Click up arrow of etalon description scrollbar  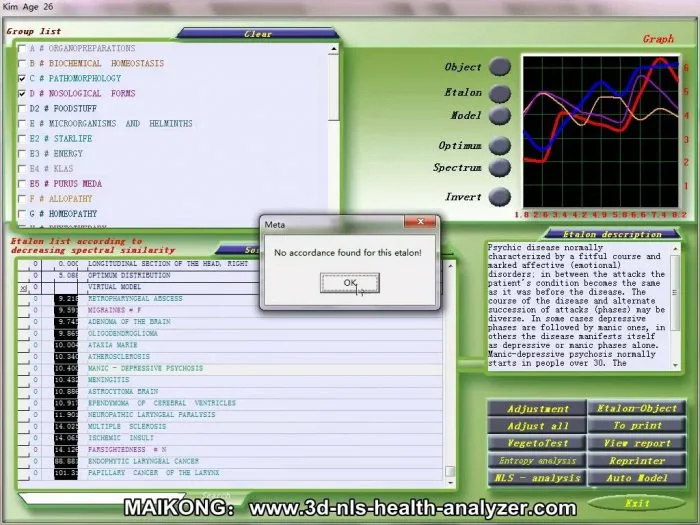pyautogui.click(x=675, y=248)
